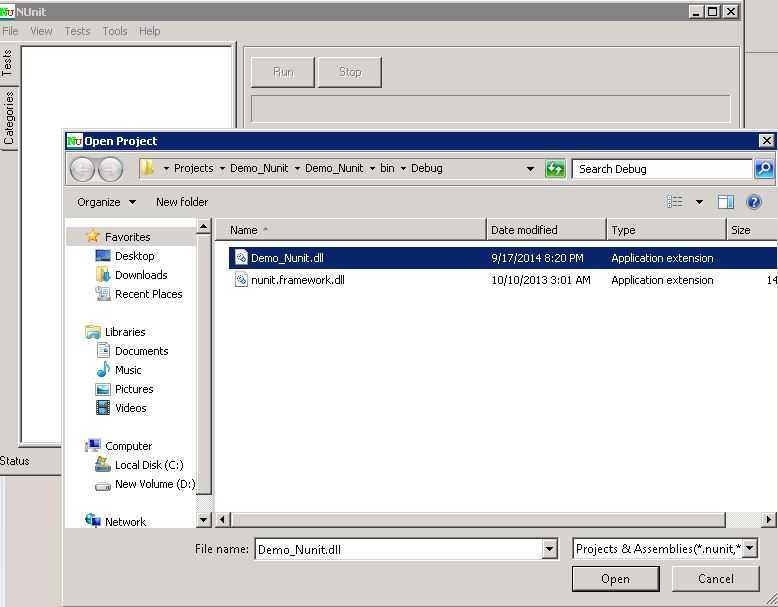Expand the File name combo box arrow

tap(549, 549)
